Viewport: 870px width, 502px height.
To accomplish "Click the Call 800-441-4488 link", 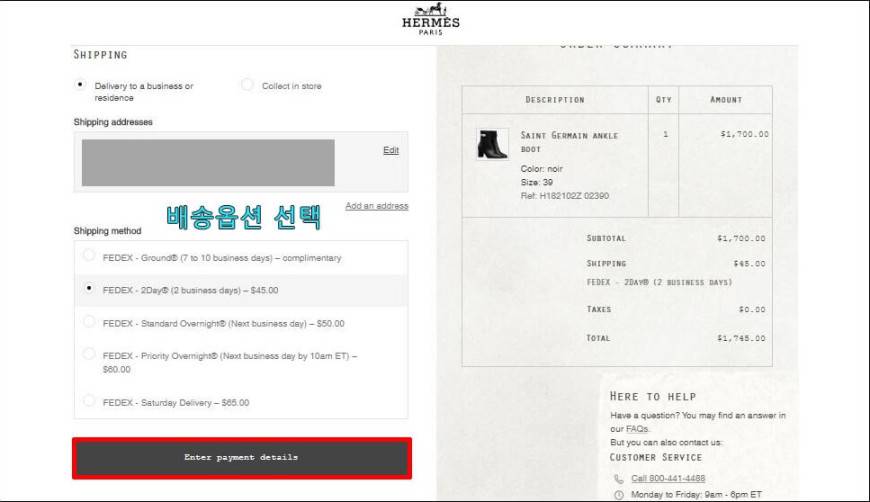I will pos(668,478).
